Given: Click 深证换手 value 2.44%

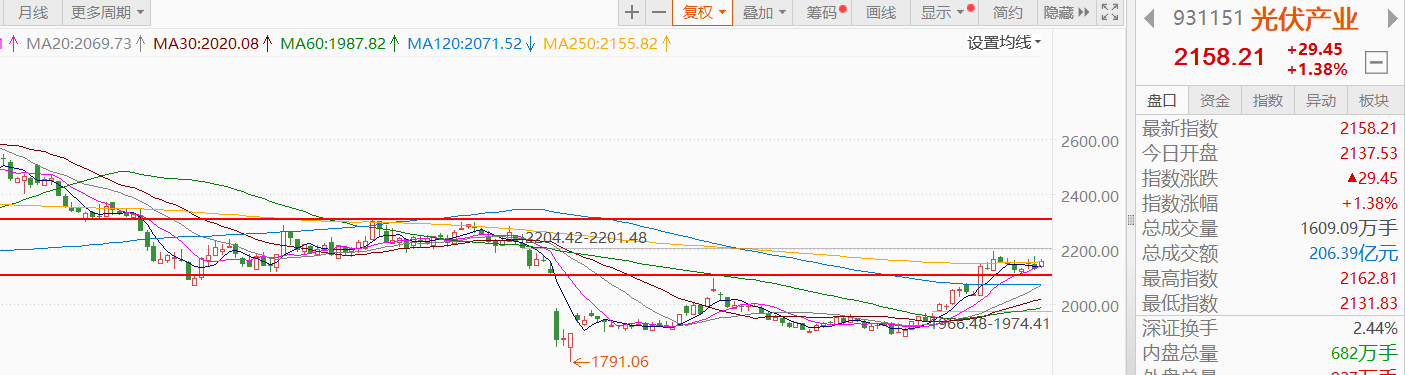Looking at the screenshot, I should point(1374,328).
